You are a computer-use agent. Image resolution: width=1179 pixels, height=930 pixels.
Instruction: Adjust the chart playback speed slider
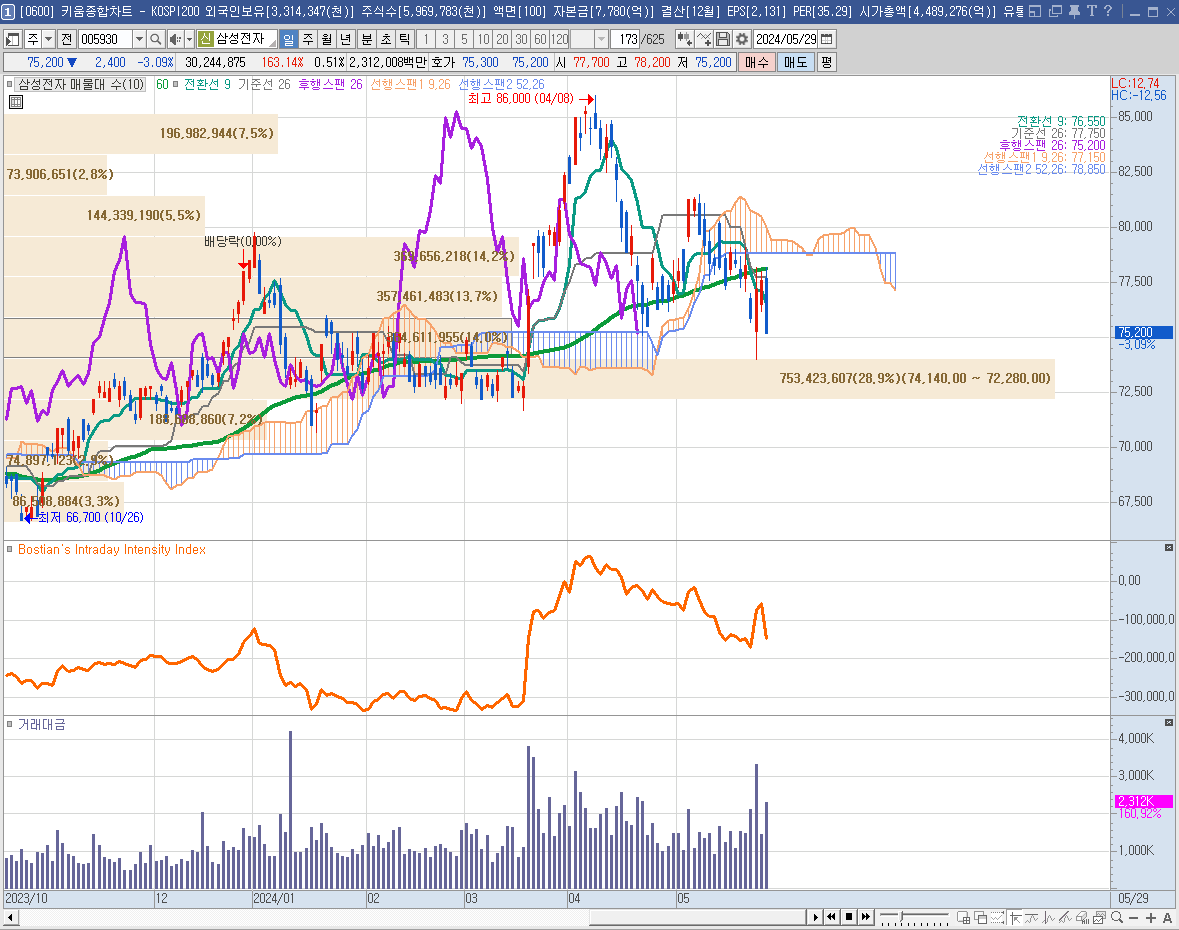(902, 915)
